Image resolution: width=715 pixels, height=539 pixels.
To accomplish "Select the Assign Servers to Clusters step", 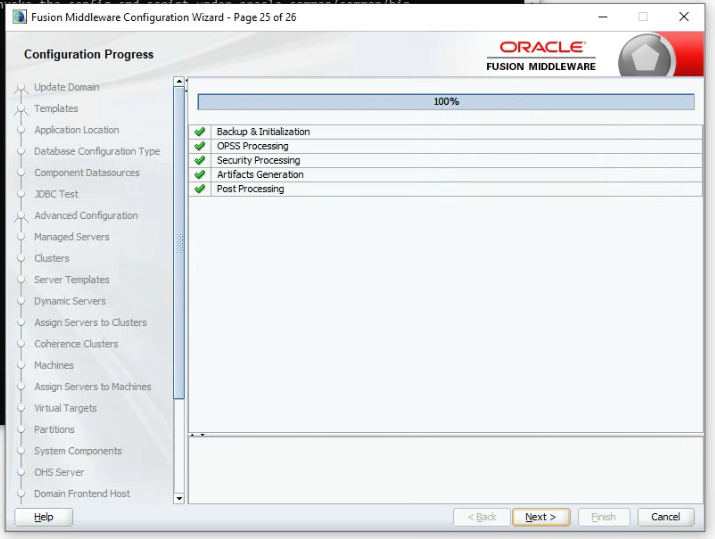I will [x=90, y=323].
